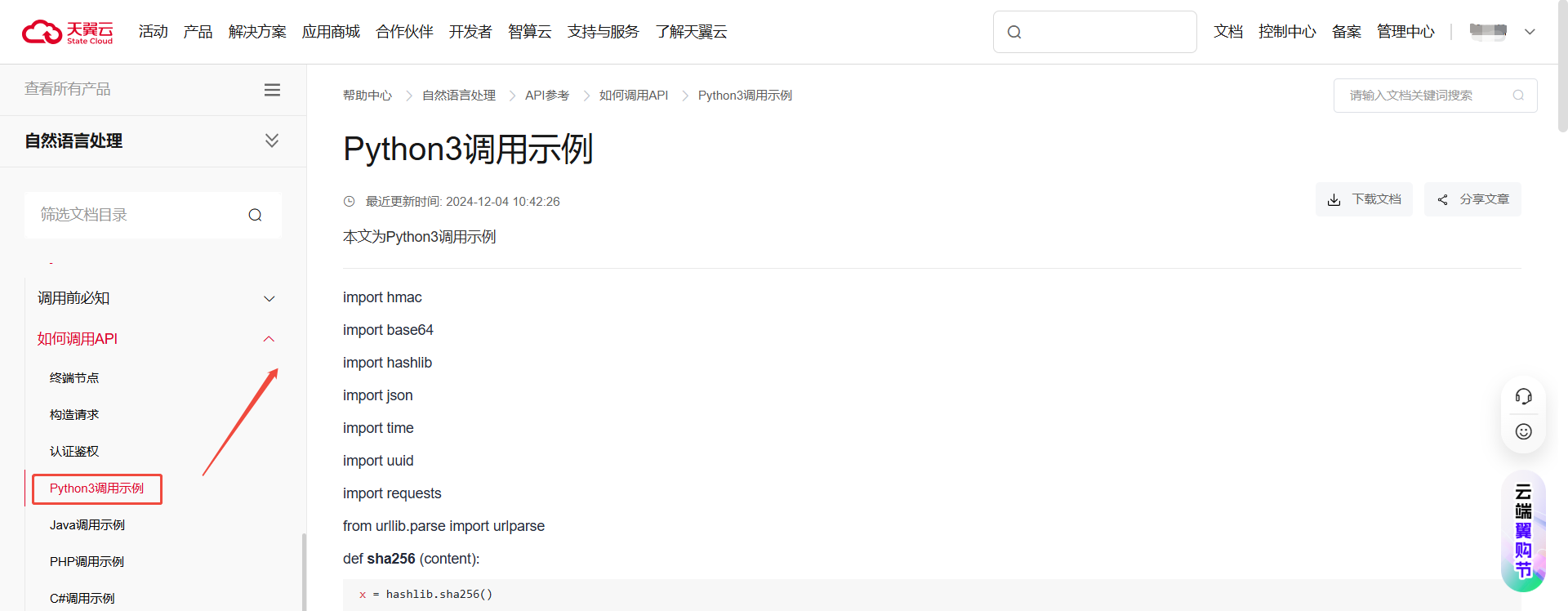Collapse the 如何调用API section
Screen dimensions: 1568x611
pyautogui.click(x=269, y=339)
